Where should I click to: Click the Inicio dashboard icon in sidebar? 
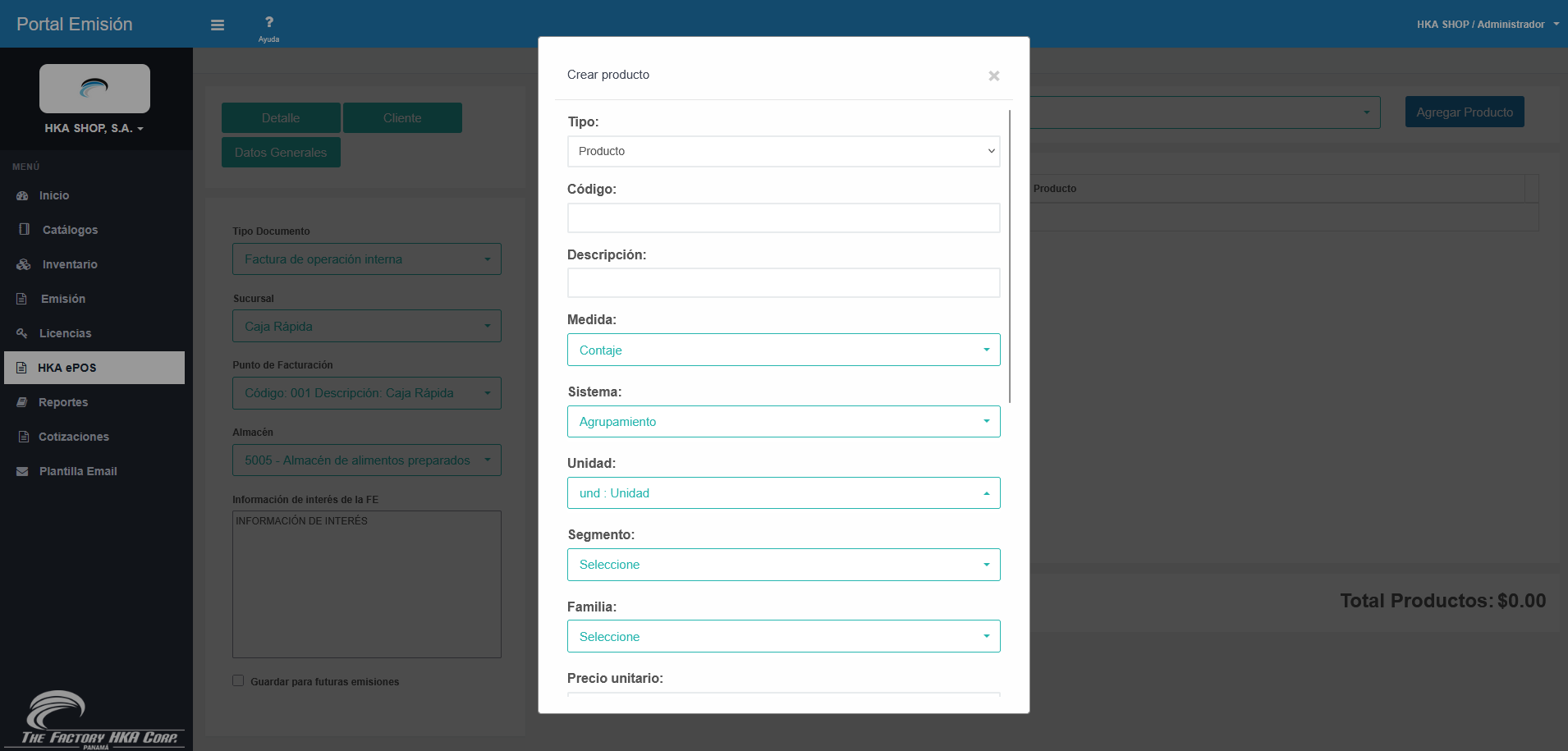[x=22, y=196]
